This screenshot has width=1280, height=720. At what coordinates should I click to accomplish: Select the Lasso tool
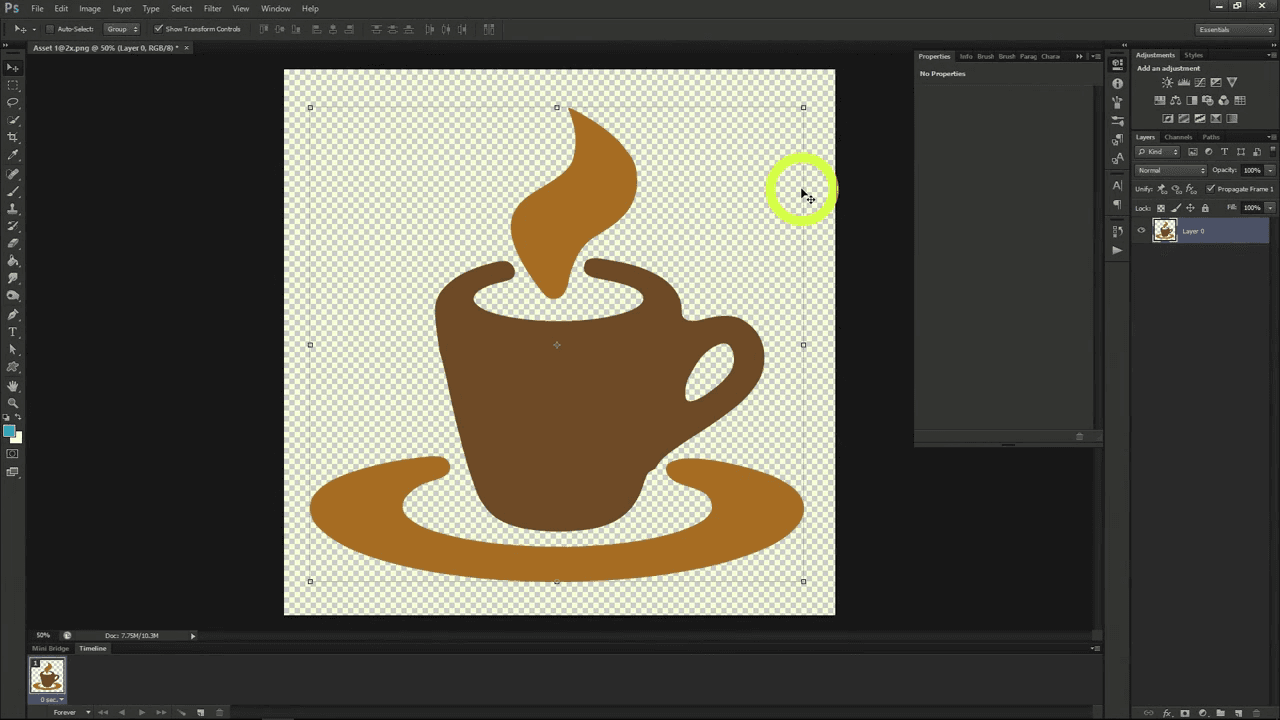[13, 102]
